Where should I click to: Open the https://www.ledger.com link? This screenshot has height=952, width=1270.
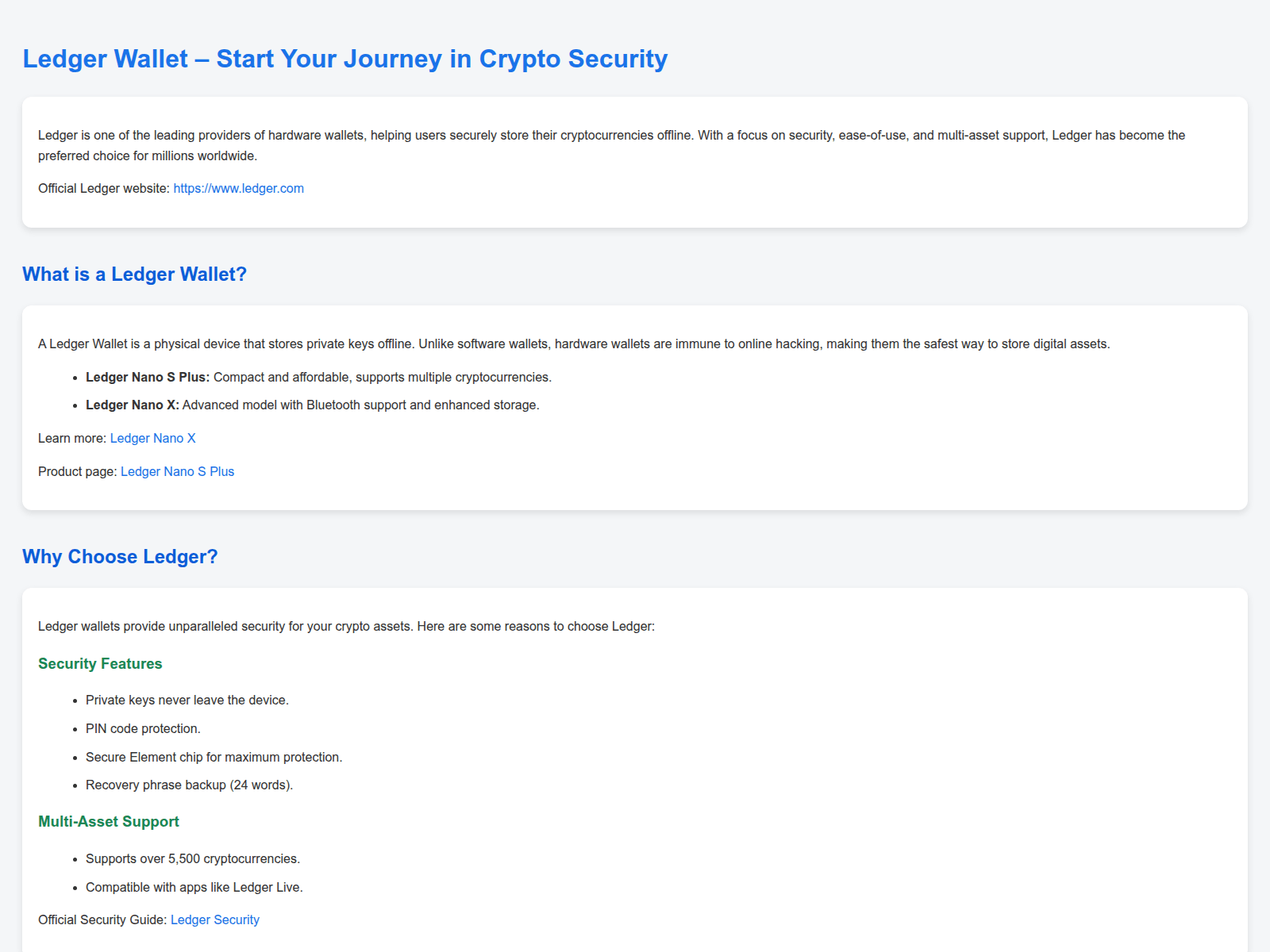tap(238, 189)
